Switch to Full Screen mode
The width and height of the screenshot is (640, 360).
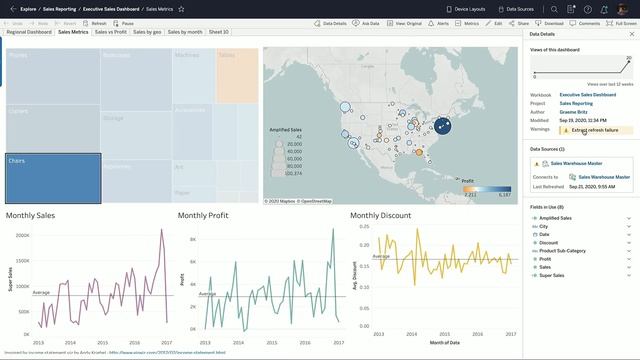point(621,24)
